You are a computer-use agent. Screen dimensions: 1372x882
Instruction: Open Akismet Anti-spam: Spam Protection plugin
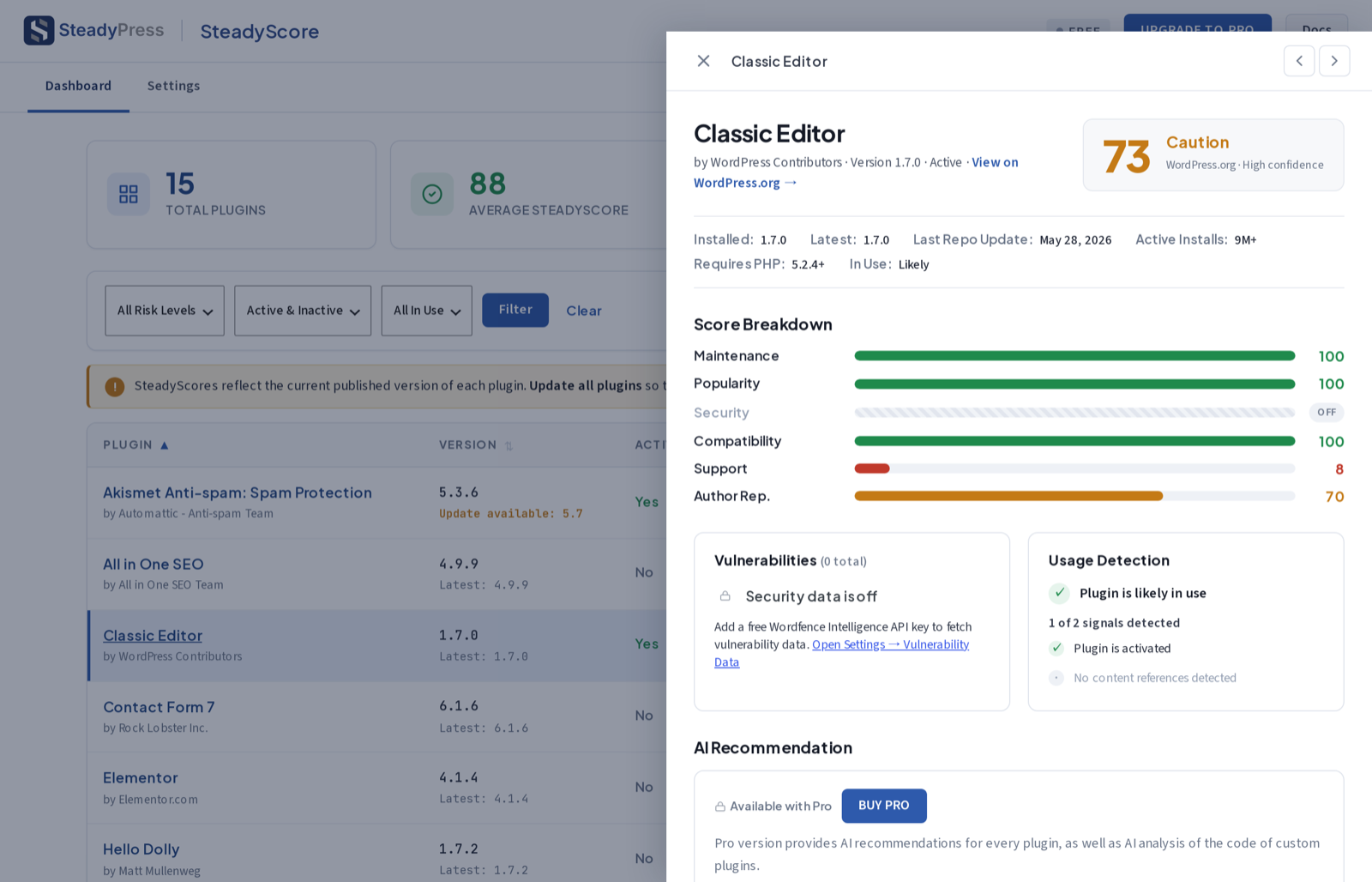click(x=238, y=492)
